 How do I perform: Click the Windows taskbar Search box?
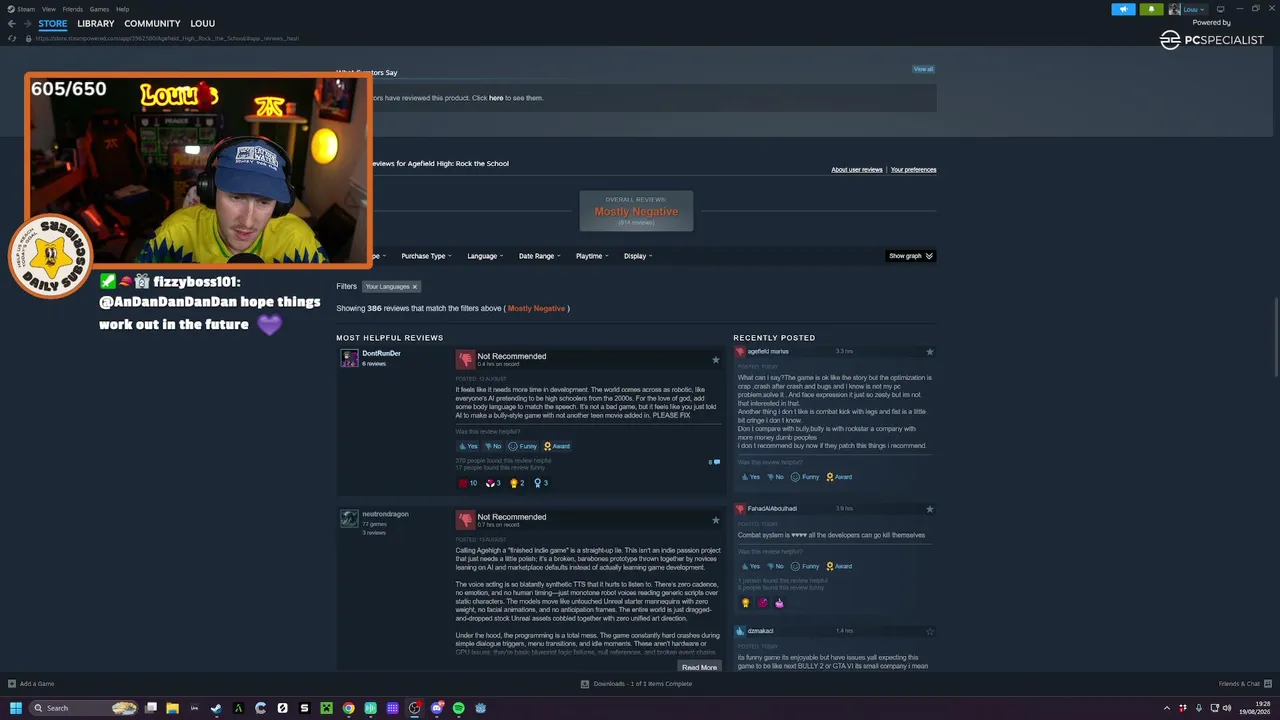[x=82, y=708]
